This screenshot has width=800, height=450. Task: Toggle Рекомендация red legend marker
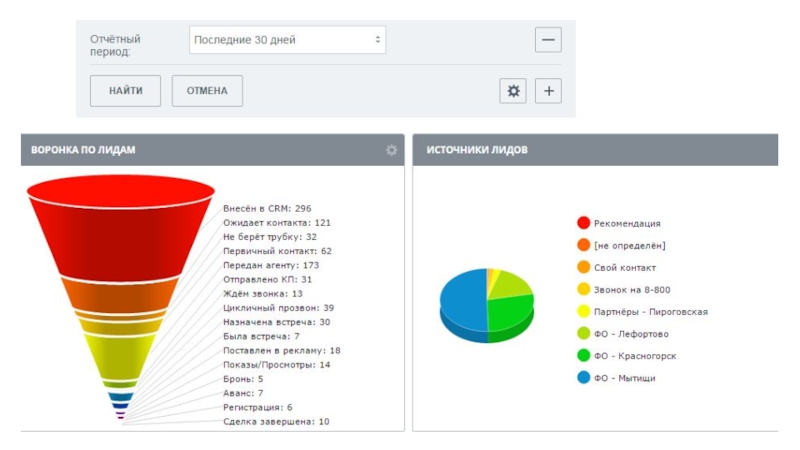point(583,223)
